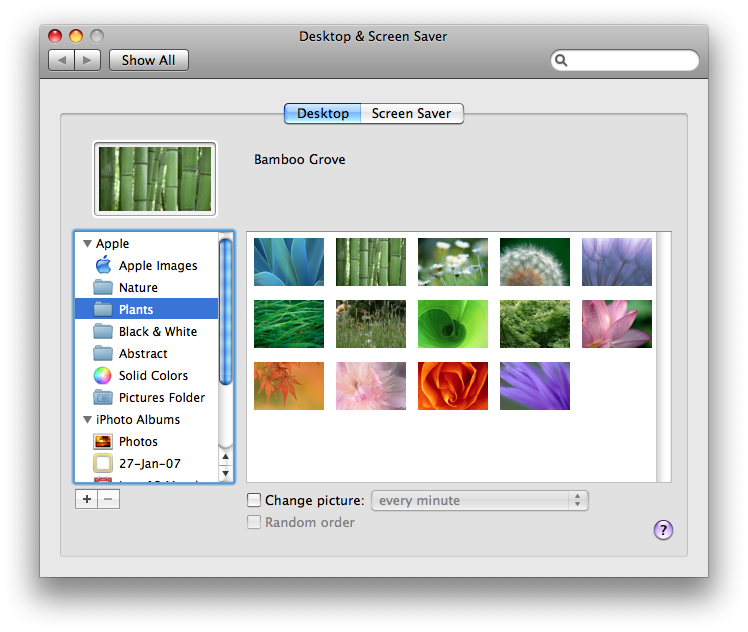The width and height of the screenshot is (748, 632).
Task: Toggle the Random order checkbox
Action: (254, 522)
